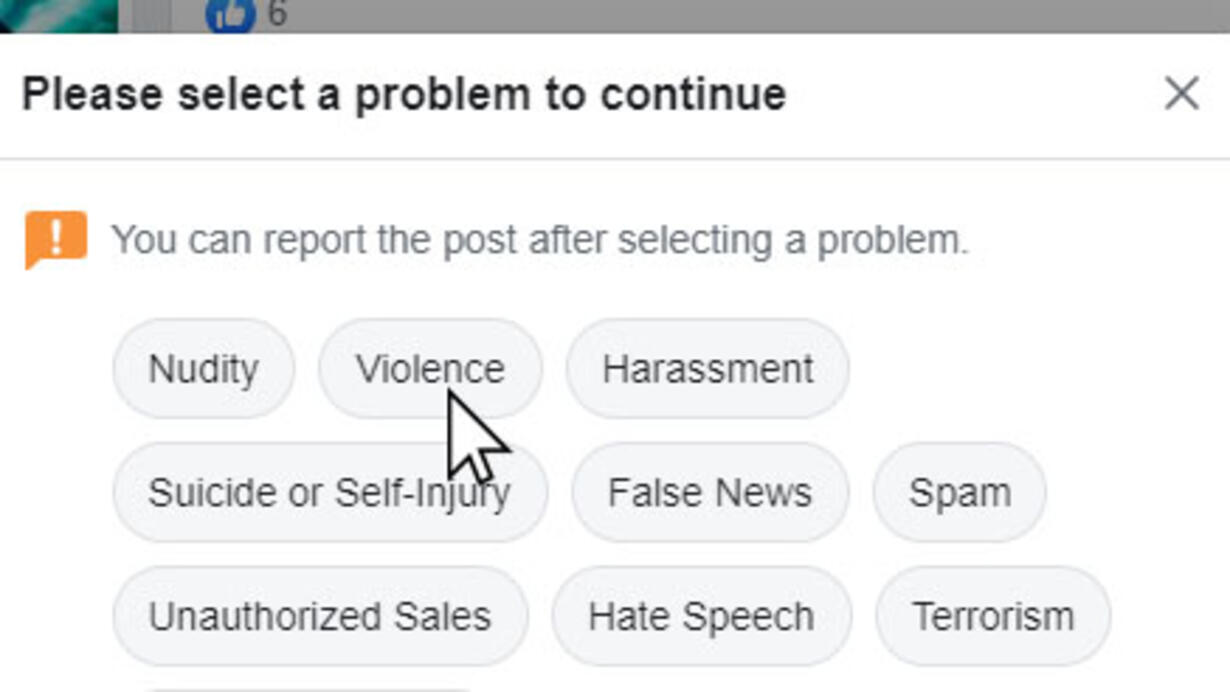Click the blue thumbs-up like icon
Screen dimensions: 1230x692
pyautogui.click(x=230, y=14)
